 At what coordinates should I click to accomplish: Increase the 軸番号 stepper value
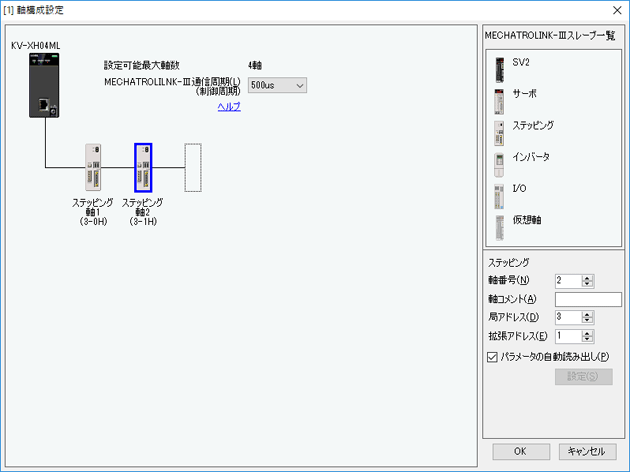pos(587,278)
